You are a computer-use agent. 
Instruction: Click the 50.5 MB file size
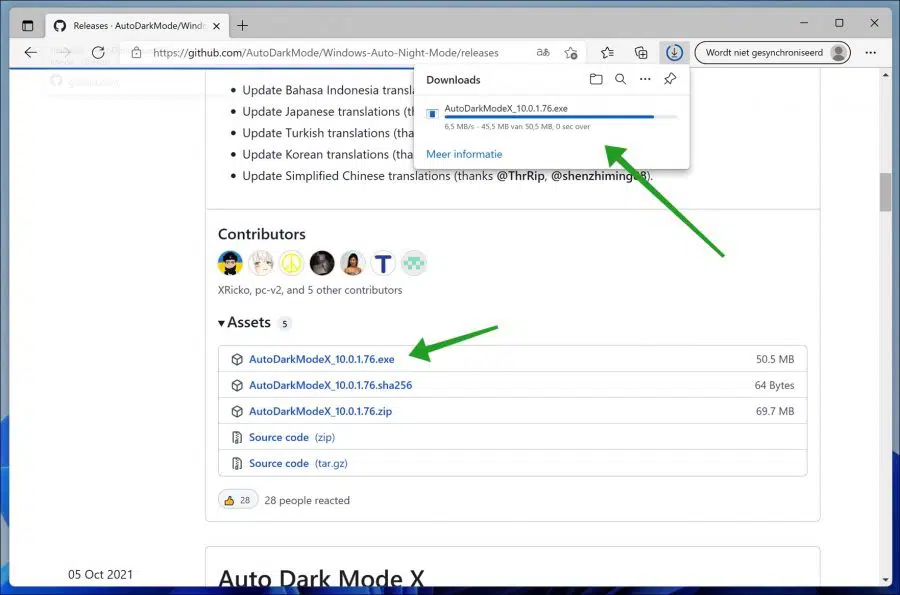coord(775,359)
